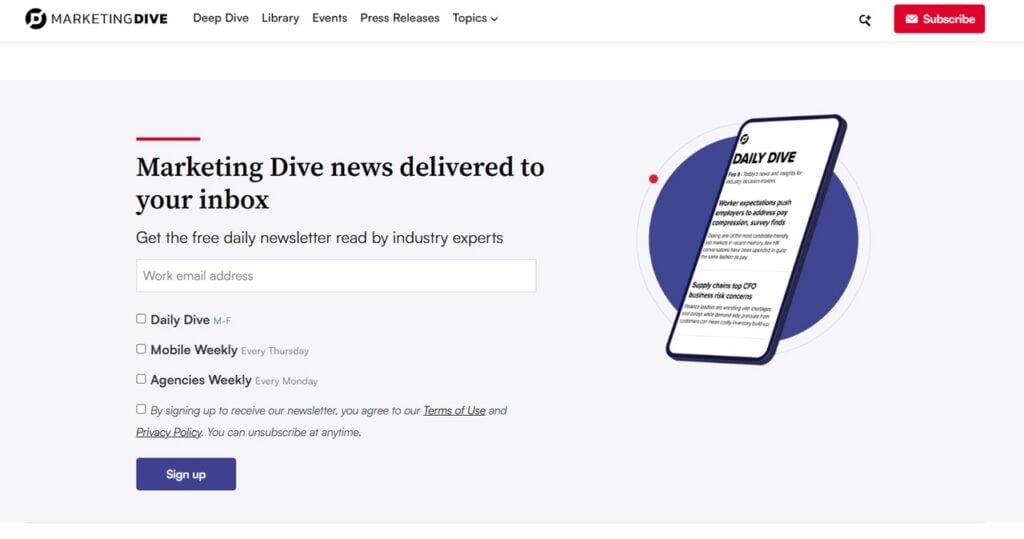This screenshot has width=1024, height=539.
Task: Check the terms agreement checkbox
Action: pos(141,409)
